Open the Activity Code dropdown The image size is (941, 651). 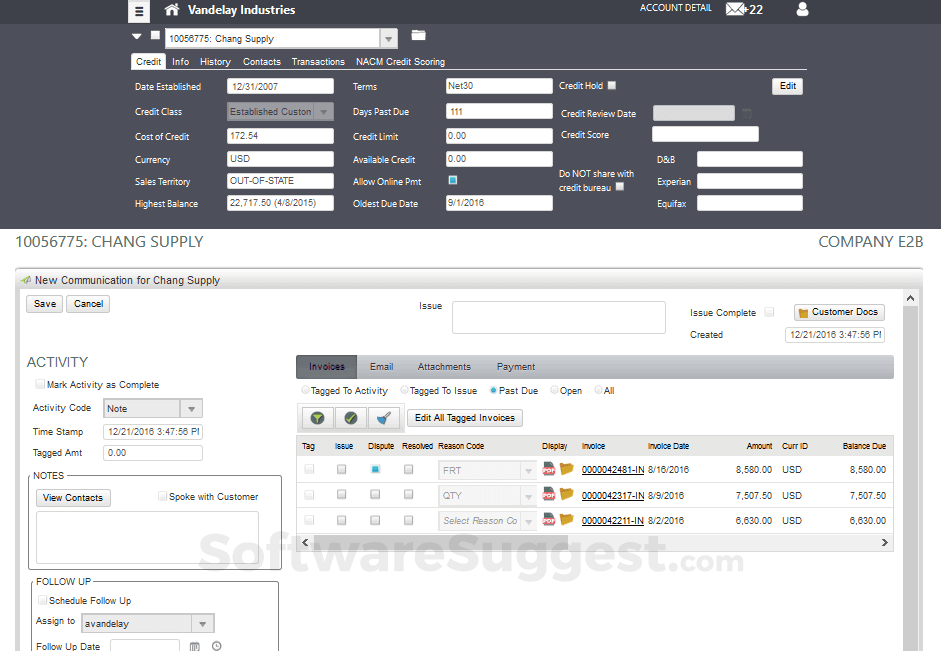point(191,408)
